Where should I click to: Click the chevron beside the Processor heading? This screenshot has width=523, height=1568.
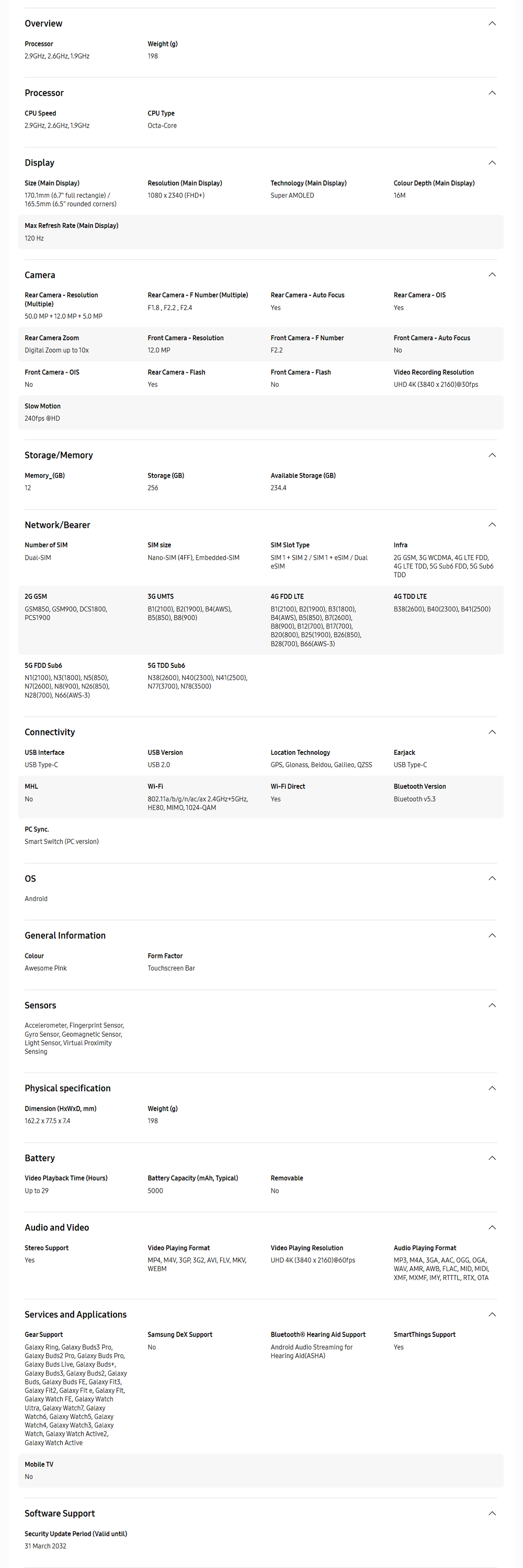(x=492, y=93)
